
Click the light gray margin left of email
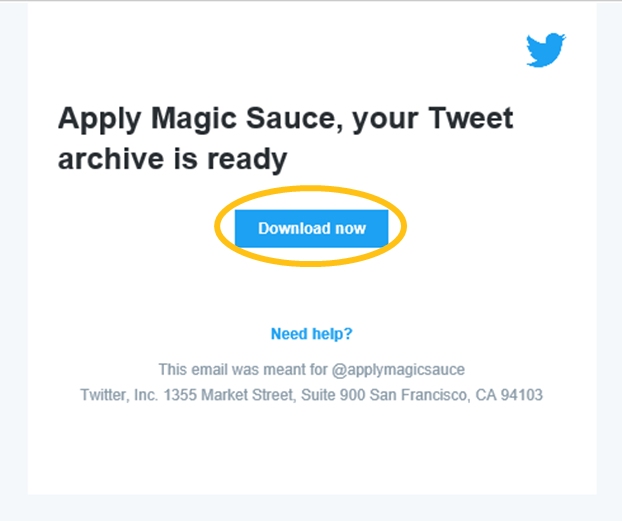click(x=14, y=258)
